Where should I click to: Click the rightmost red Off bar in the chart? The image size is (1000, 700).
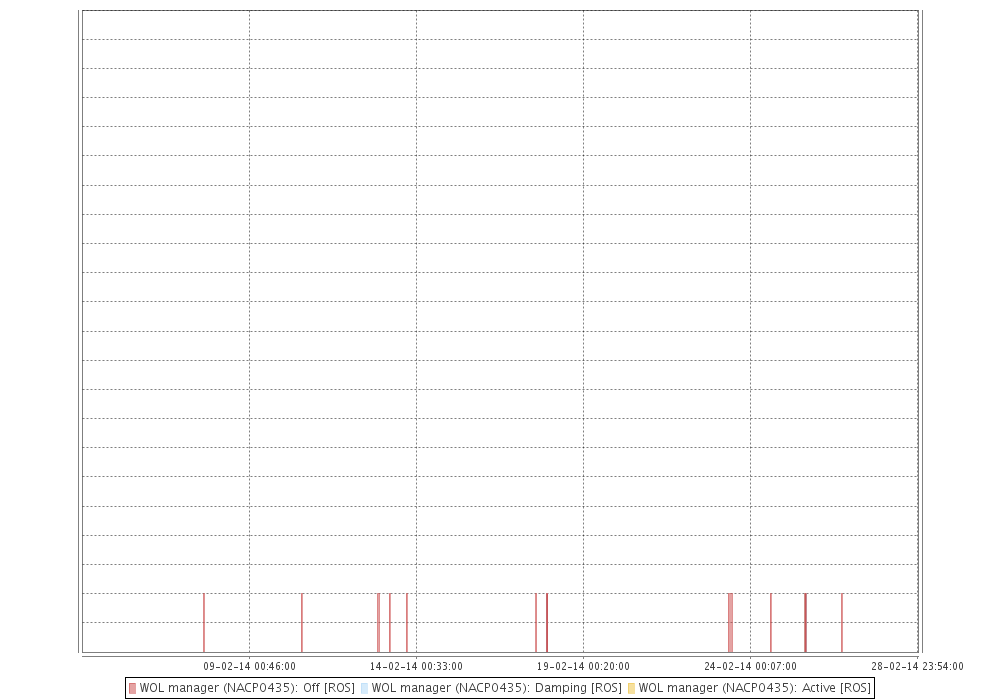click(x=842, y=623)
